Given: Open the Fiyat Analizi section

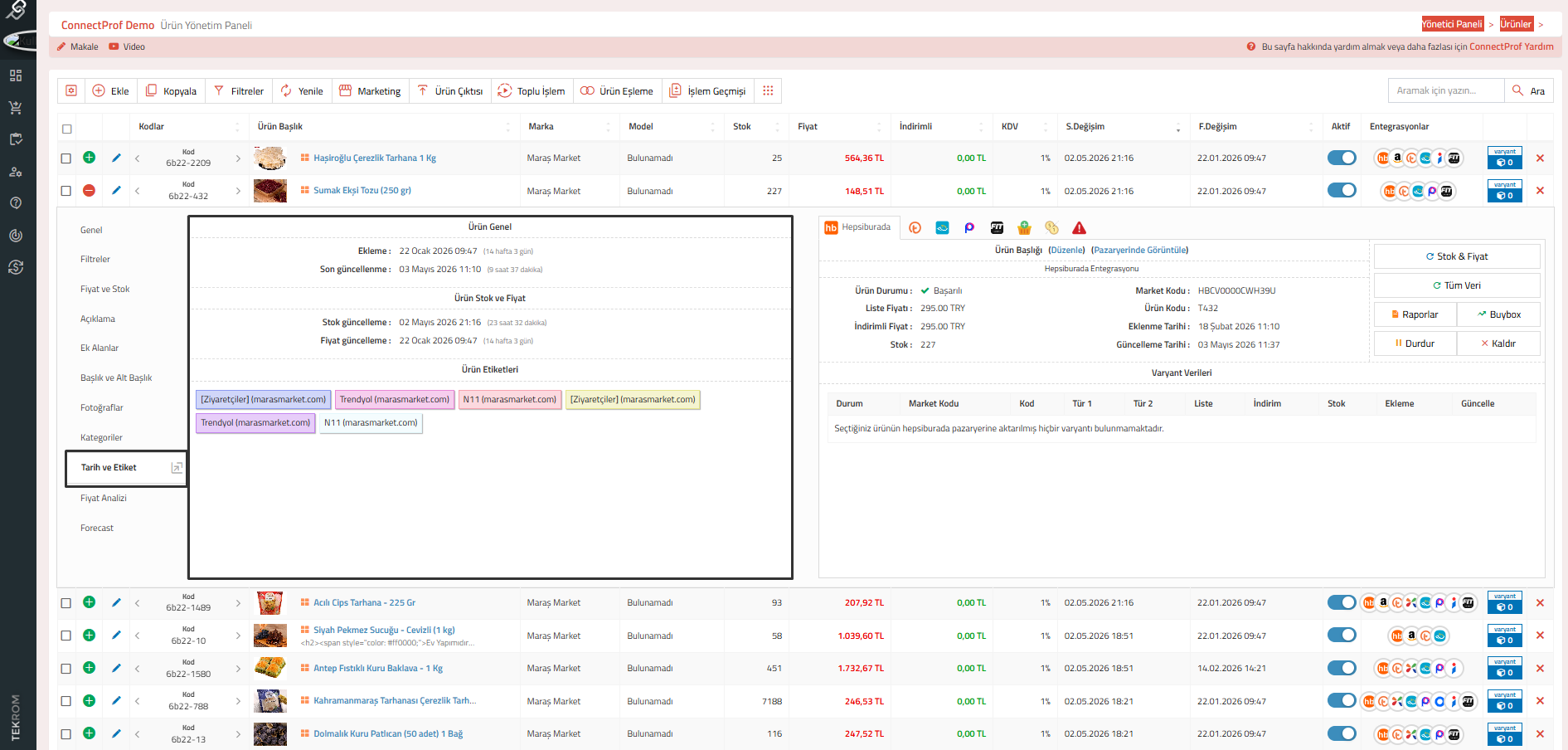Looking at the screenshot, I should coord(104,499).
